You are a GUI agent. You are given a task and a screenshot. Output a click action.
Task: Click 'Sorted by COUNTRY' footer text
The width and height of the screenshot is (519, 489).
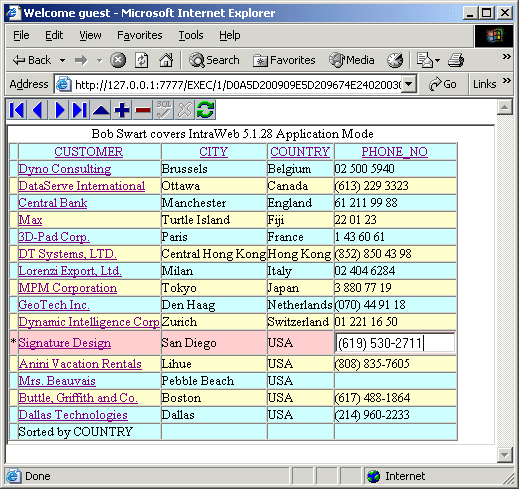tap(76, 432)
